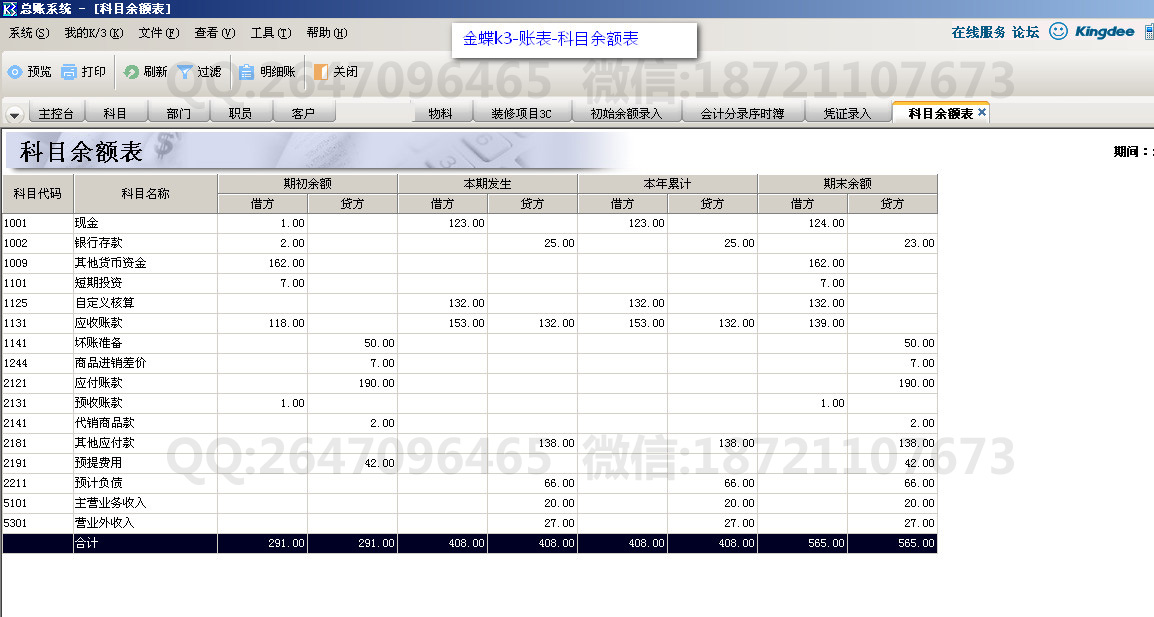Screen dimensions: 1154x617
Task: Click the smiley face icon near Kingdee
Action: click(1058, 32)
